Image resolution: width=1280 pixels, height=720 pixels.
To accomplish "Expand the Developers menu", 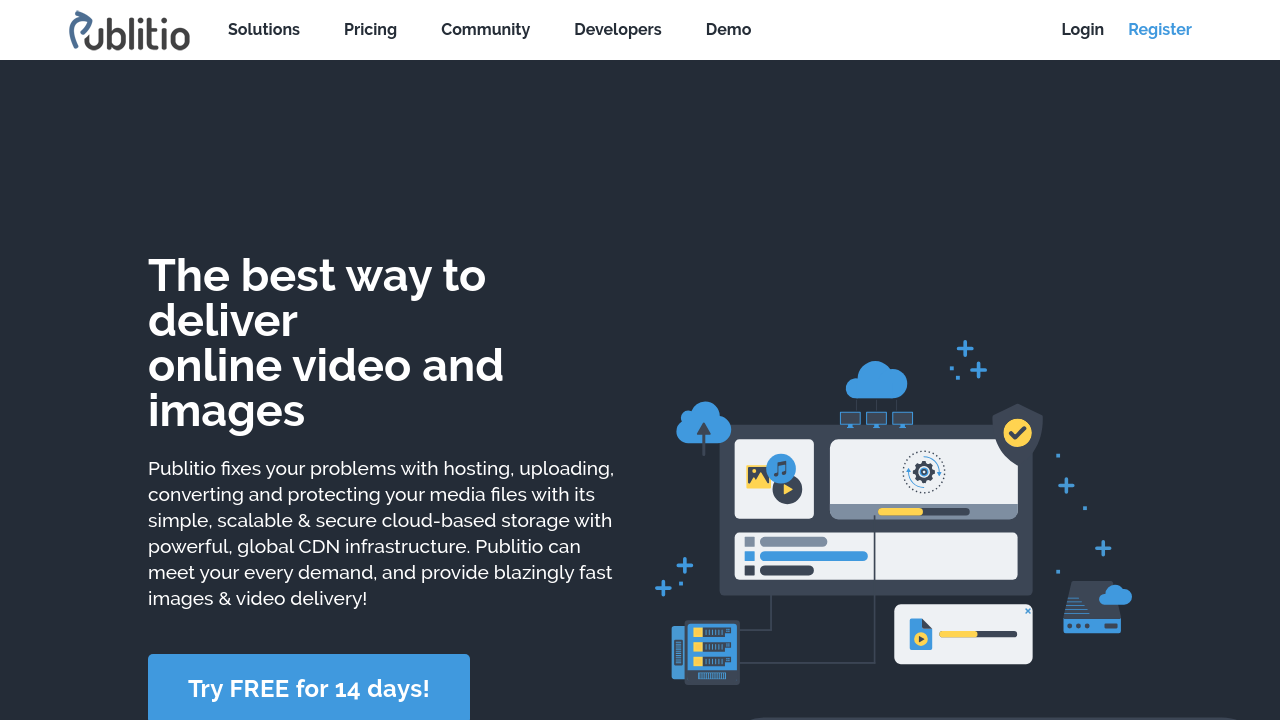I will point(617,30).
